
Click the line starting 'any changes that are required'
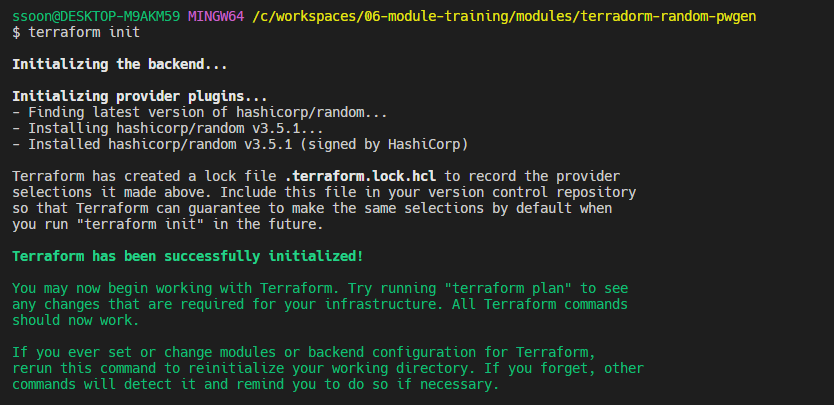(320, 304)
